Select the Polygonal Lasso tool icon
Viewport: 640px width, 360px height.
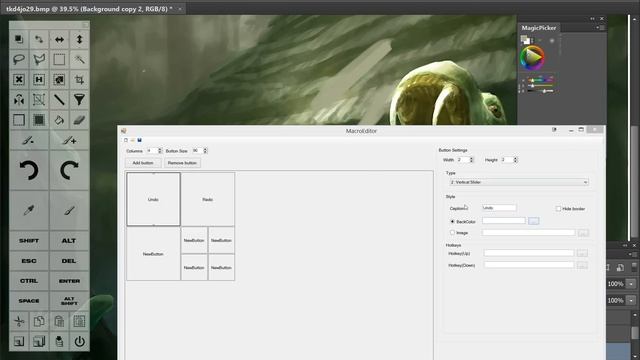(39, 60)
